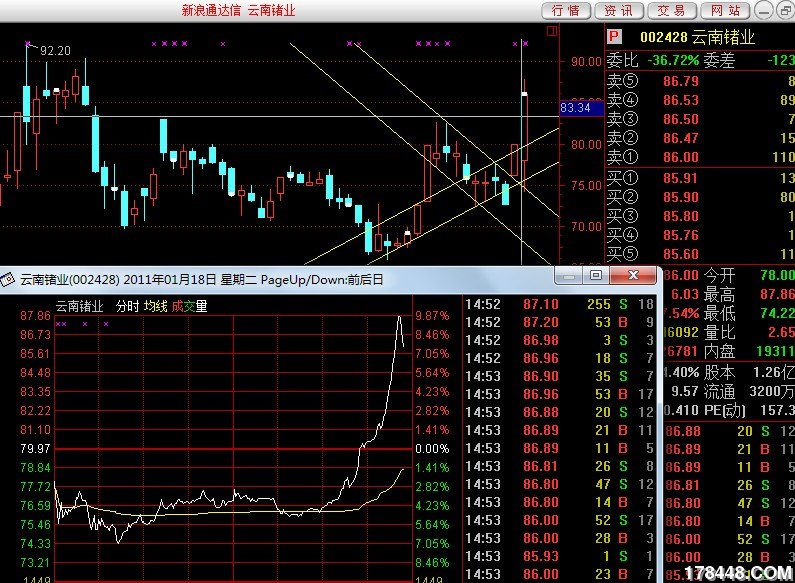795x583 pixels.
Task: Click the 交易 trading button
Action: [671, 11]
